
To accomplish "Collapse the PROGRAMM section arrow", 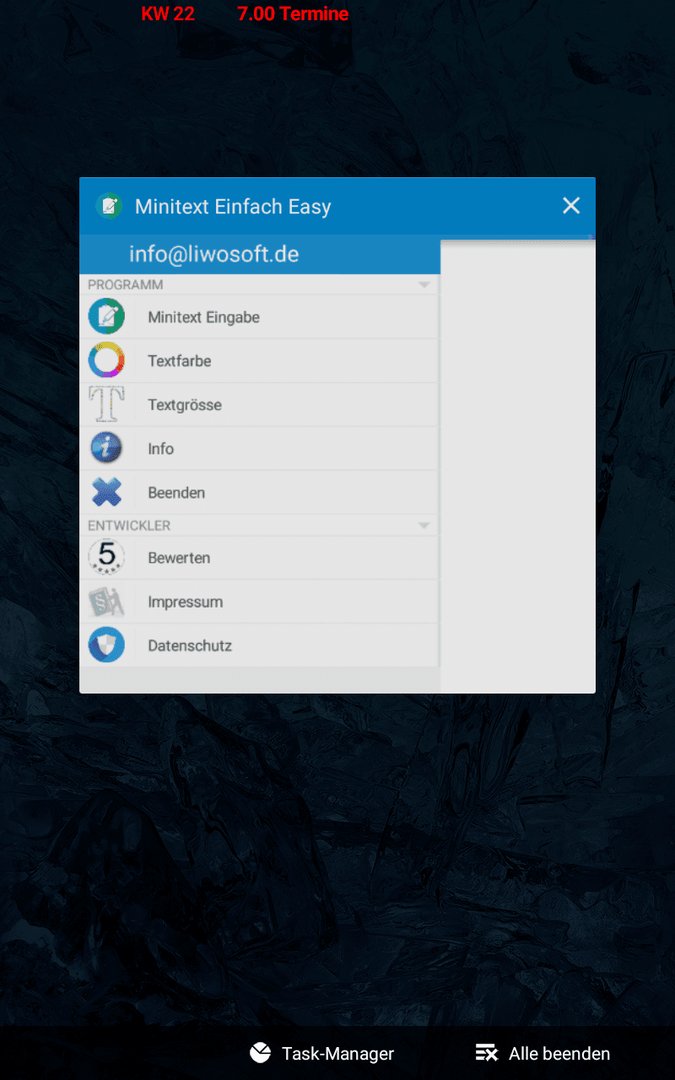I will [x=424, y=284].
